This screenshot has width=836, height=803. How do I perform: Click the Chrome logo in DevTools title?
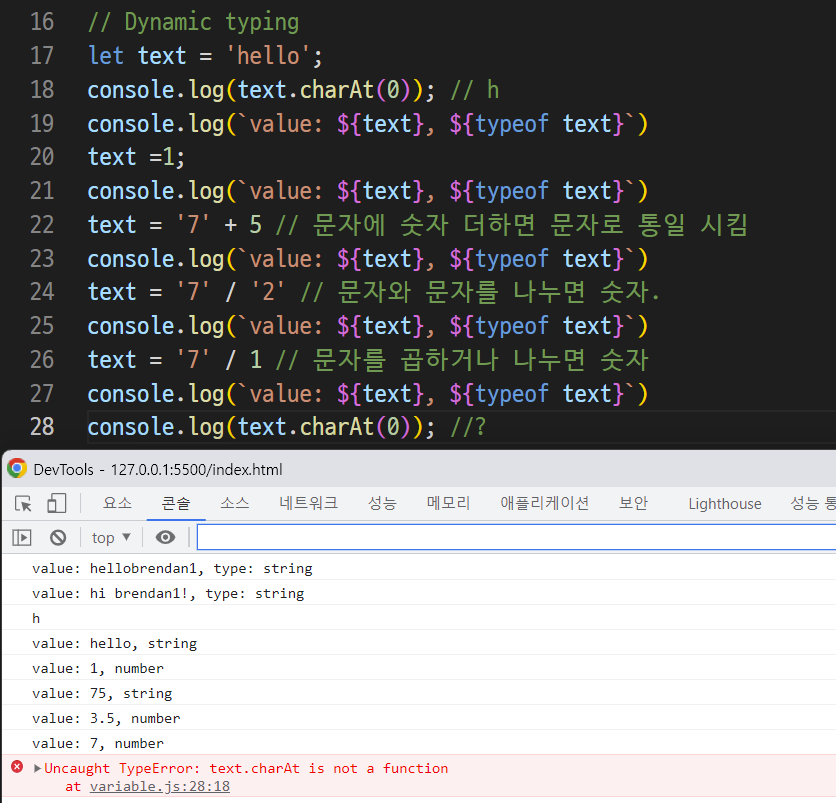pyautogui.click(x=17, y=469)
